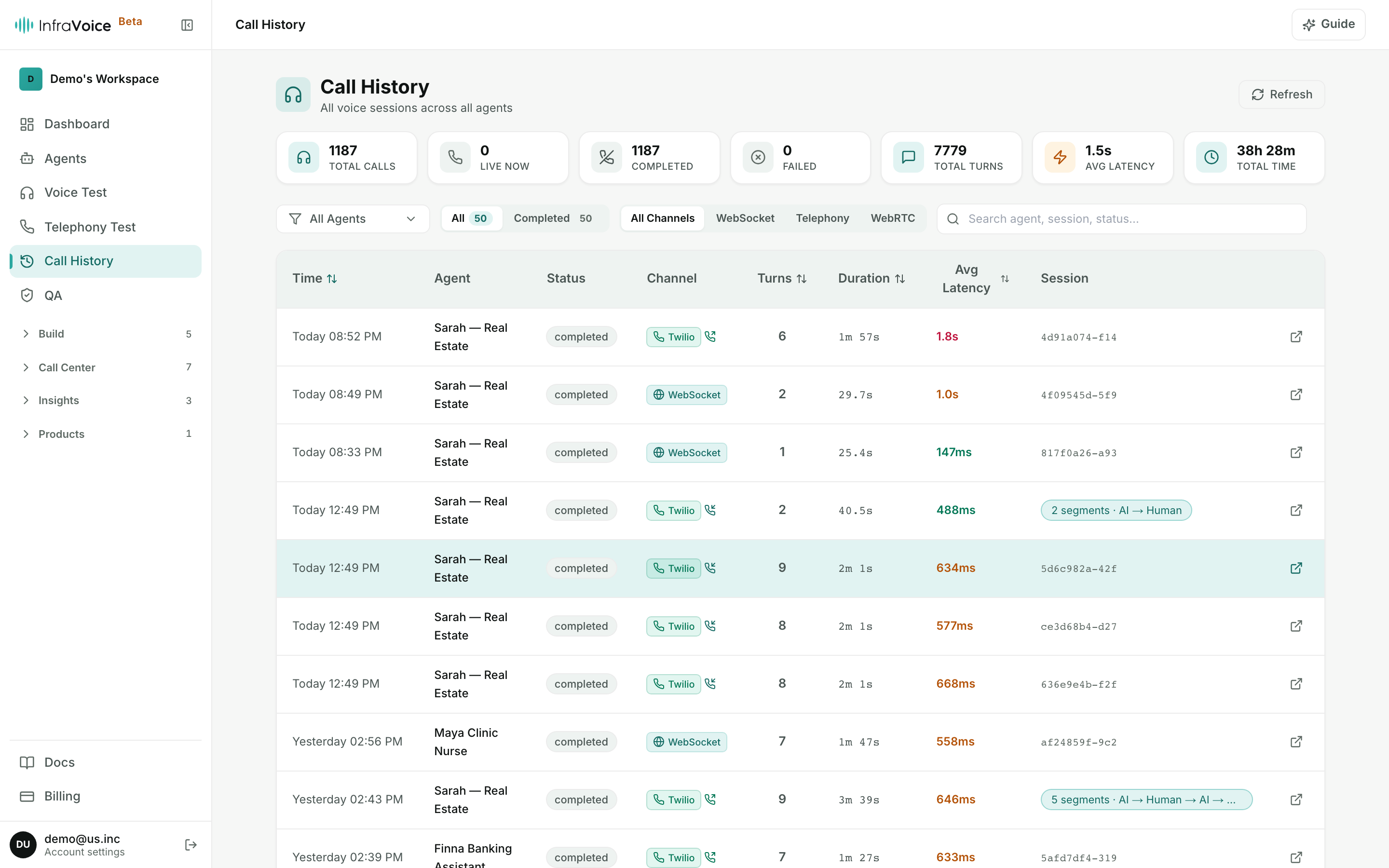The height and width of the screenshot is (868, 1389).
Task: Click the log out icon beside demo@us.inc
Action: (x=191, y=844)
